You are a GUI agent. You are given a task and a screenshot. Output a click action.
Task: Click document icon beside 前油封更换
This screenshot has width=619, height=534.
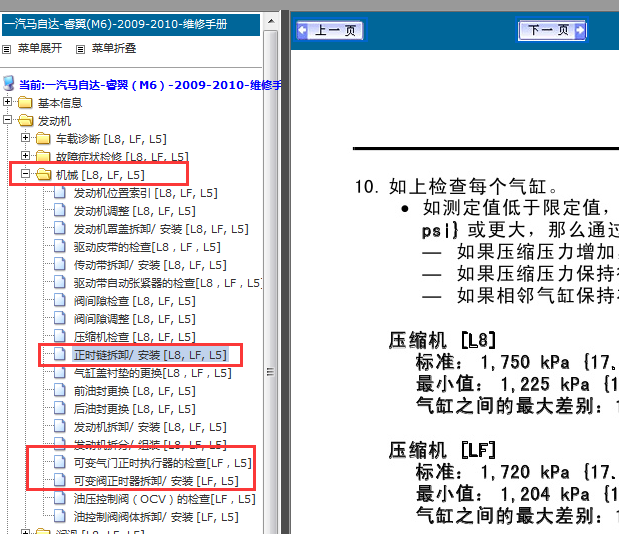pos(60,390)
